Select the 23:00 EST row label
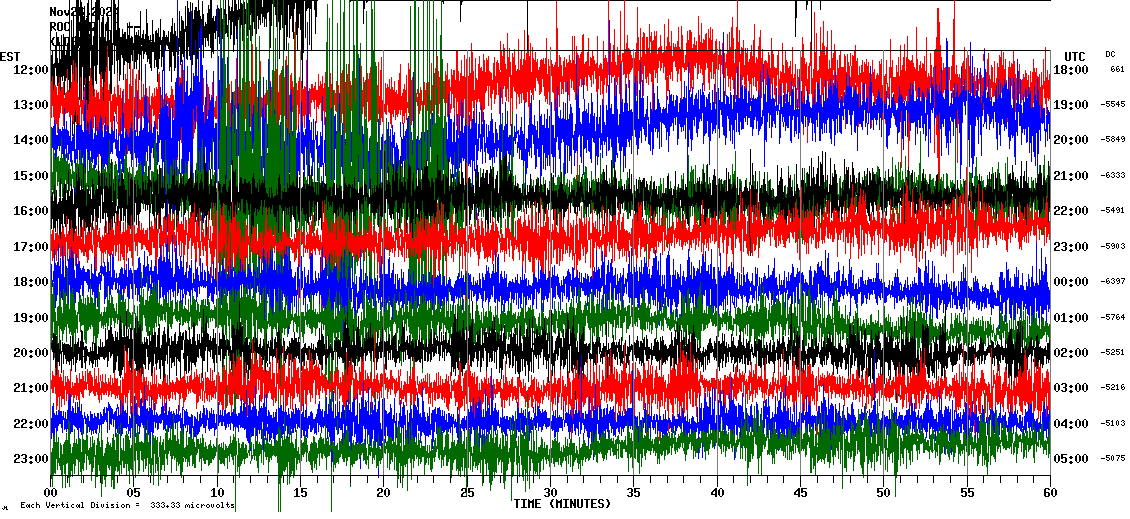The width and height of the screenshot is (1130, 519). pyautogui.click(x=31, y=459)
